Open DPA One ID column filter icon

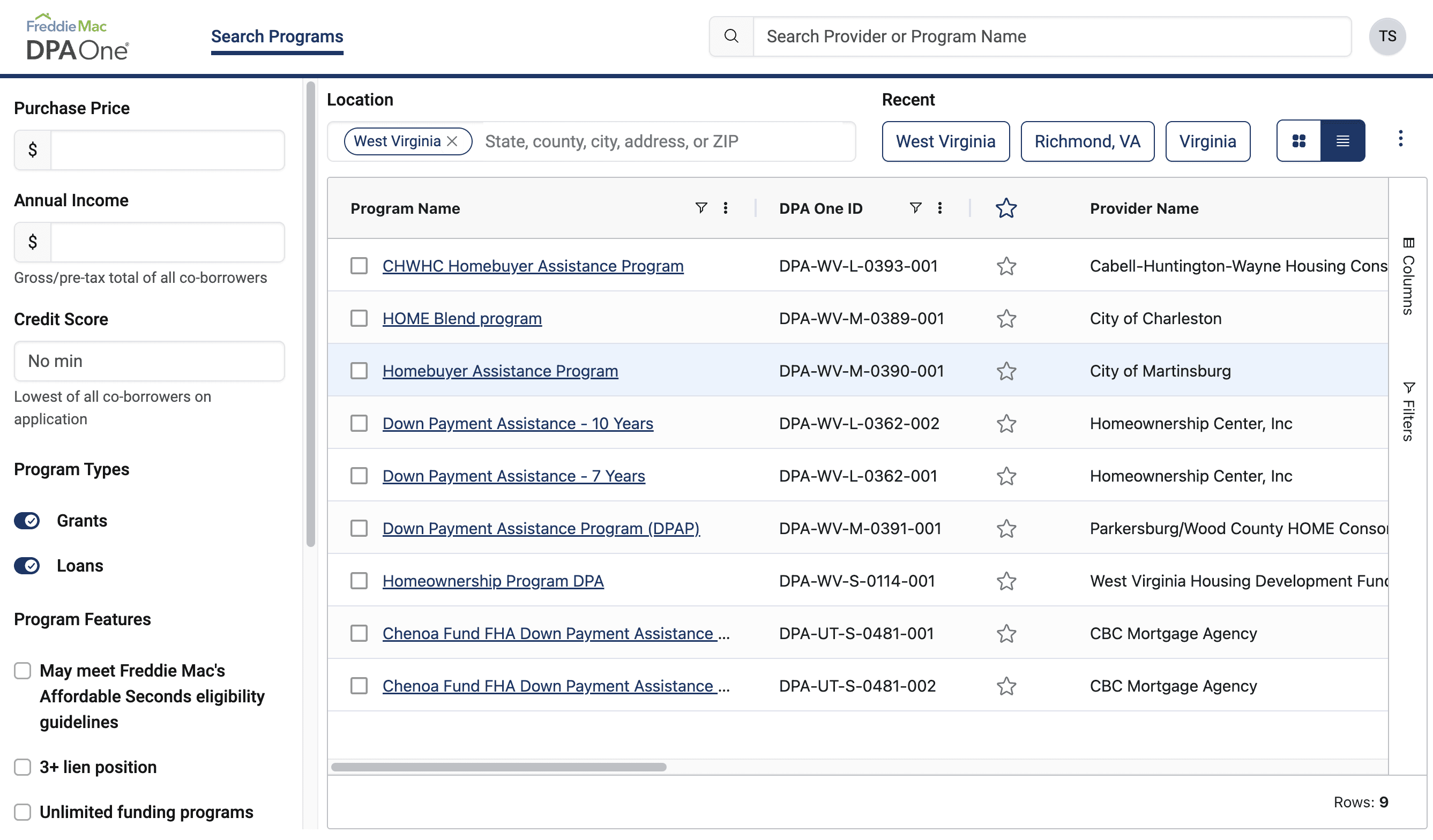tap(915, 208)
